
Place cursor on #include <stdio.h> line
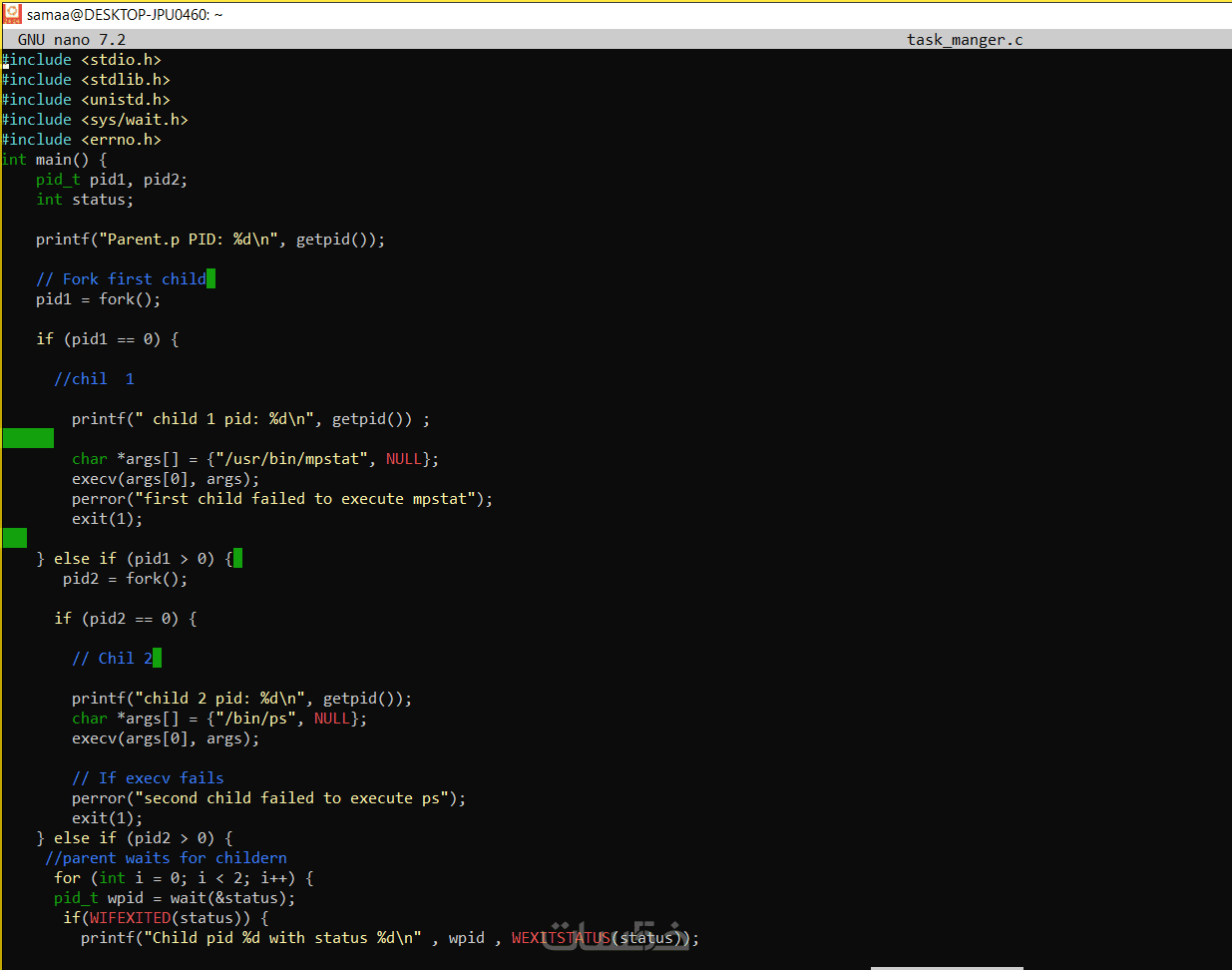tap(82, 60)
